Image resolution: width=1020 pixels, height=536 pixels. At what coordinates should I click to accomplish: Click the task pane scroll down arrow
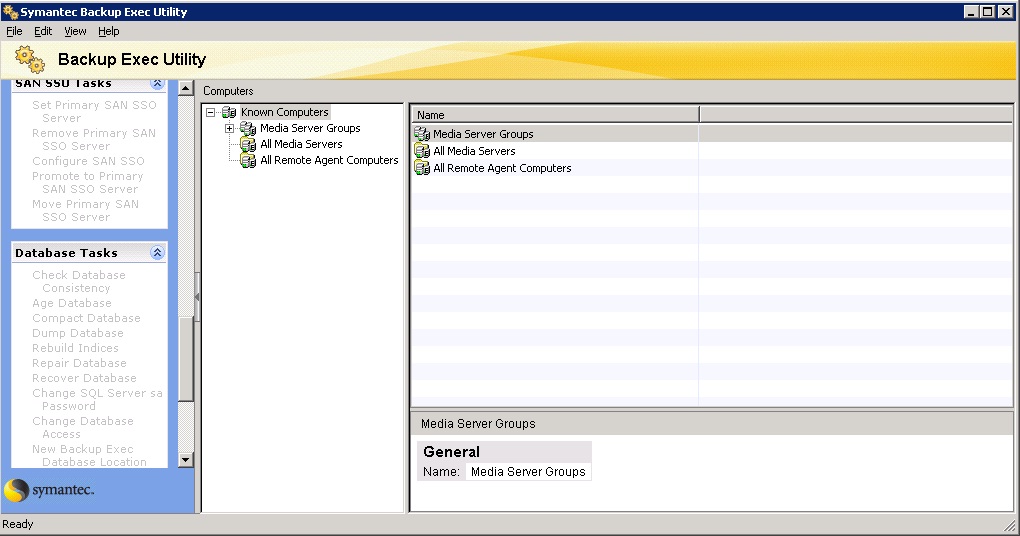click(x=185, y=459)
